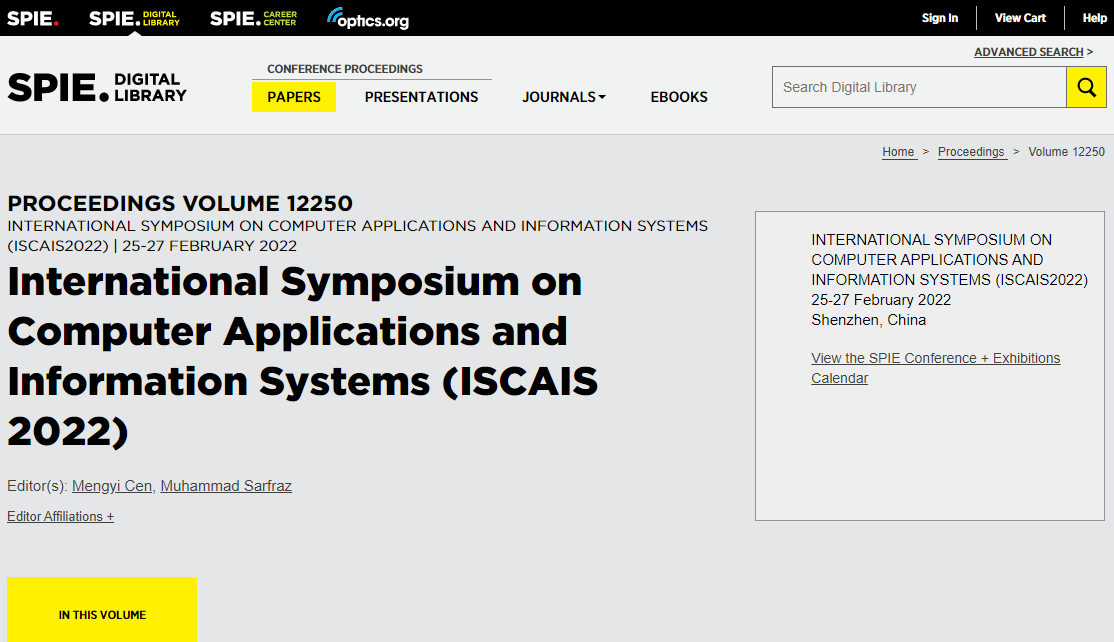1114x642 pixels.
Task: Expand Editor Affiliations section
Action: pyautogui.click(x=60, y=516)
